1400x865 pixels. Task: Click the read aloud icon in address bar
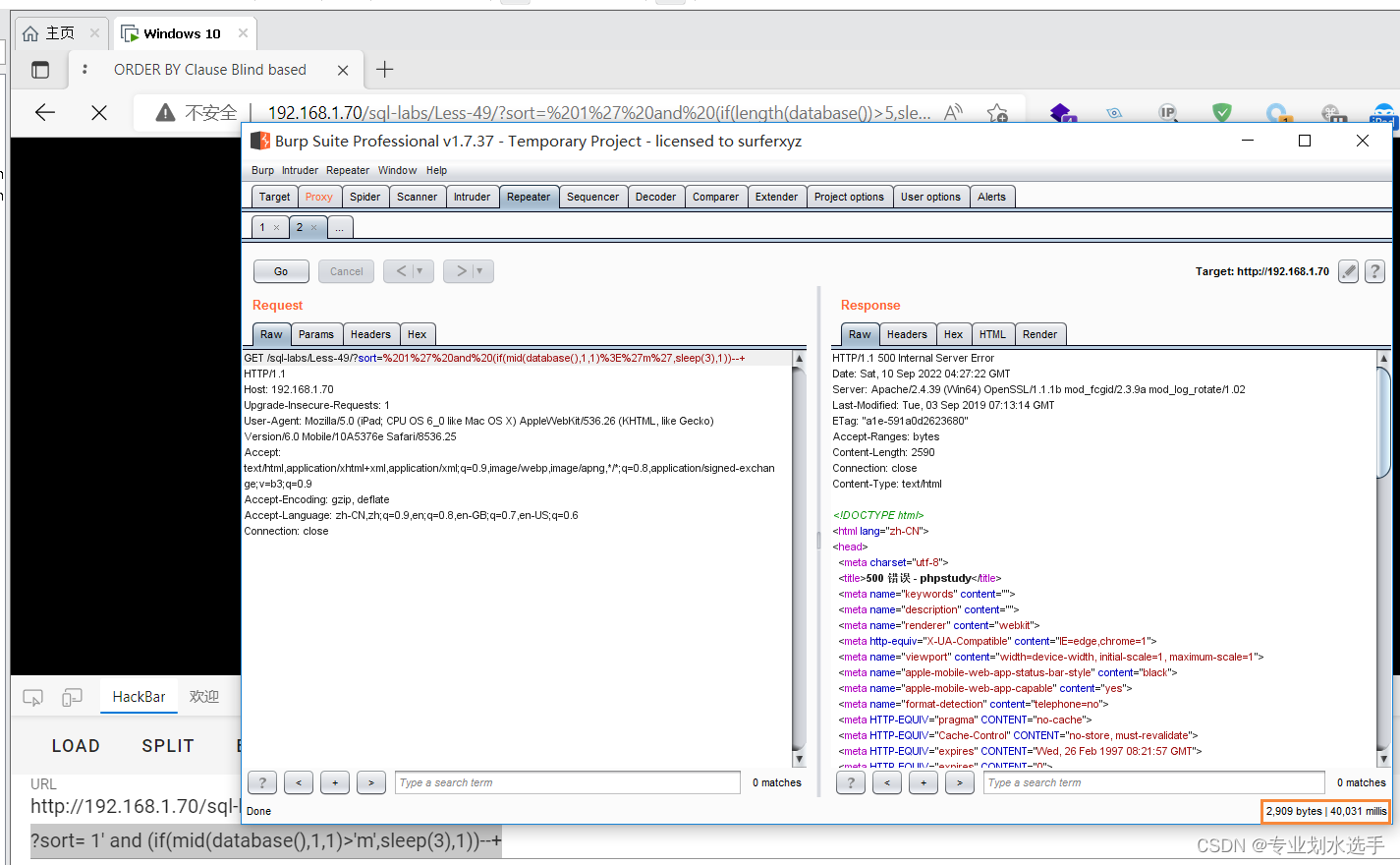(x=953, y=113)
